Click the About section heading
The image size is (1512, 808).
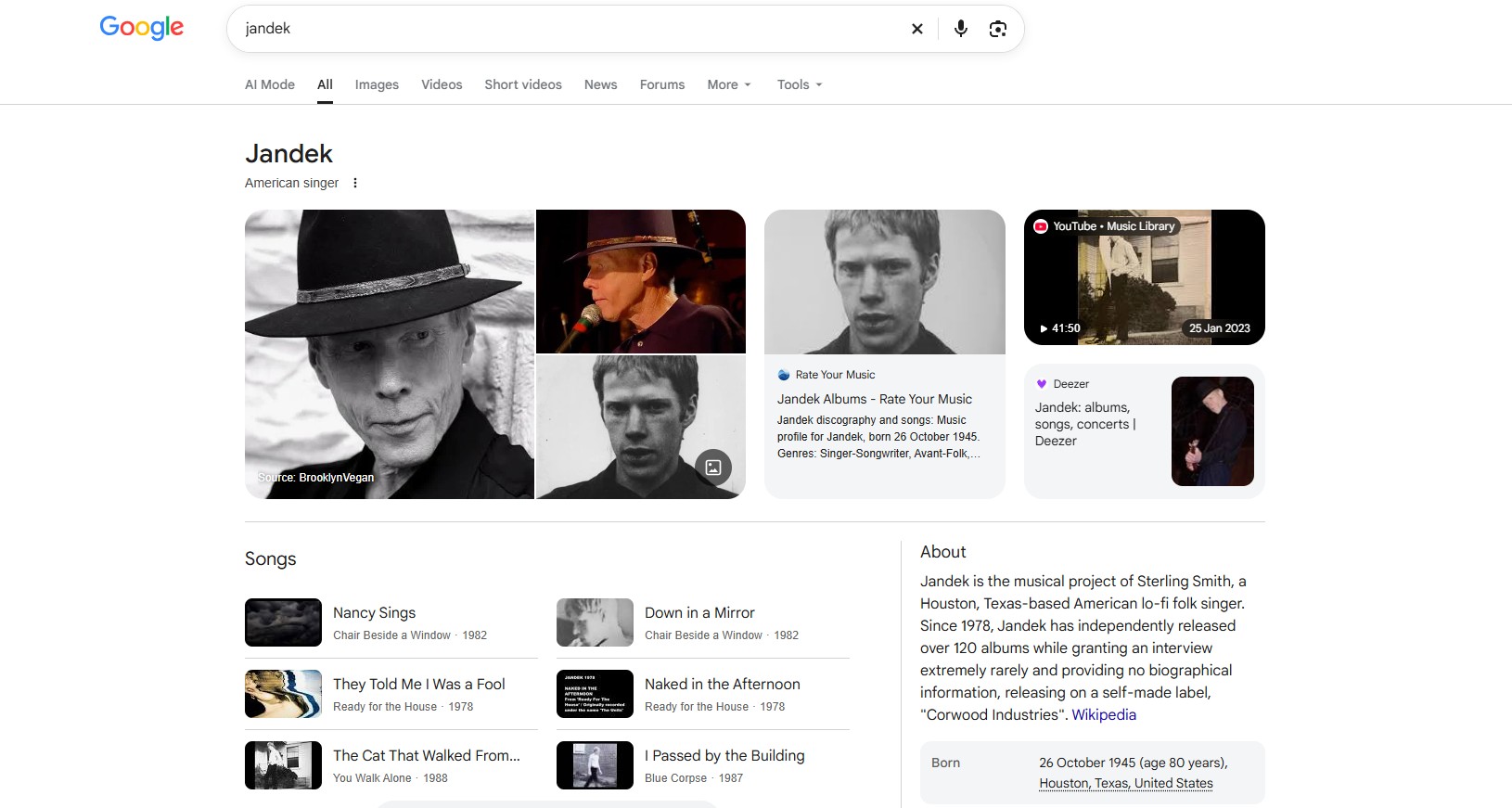(x=942, y=552)
